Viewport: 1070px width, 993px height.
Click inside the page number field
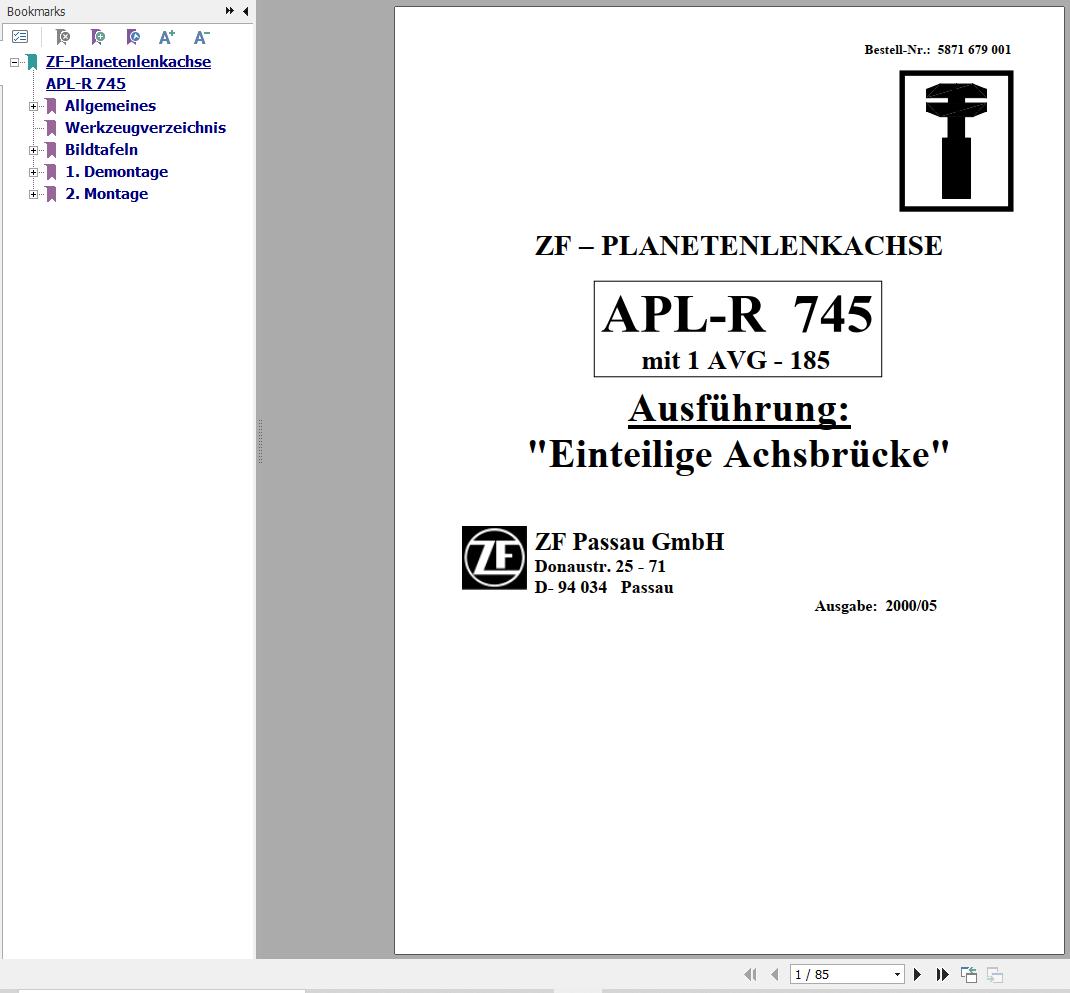point(830,974)
